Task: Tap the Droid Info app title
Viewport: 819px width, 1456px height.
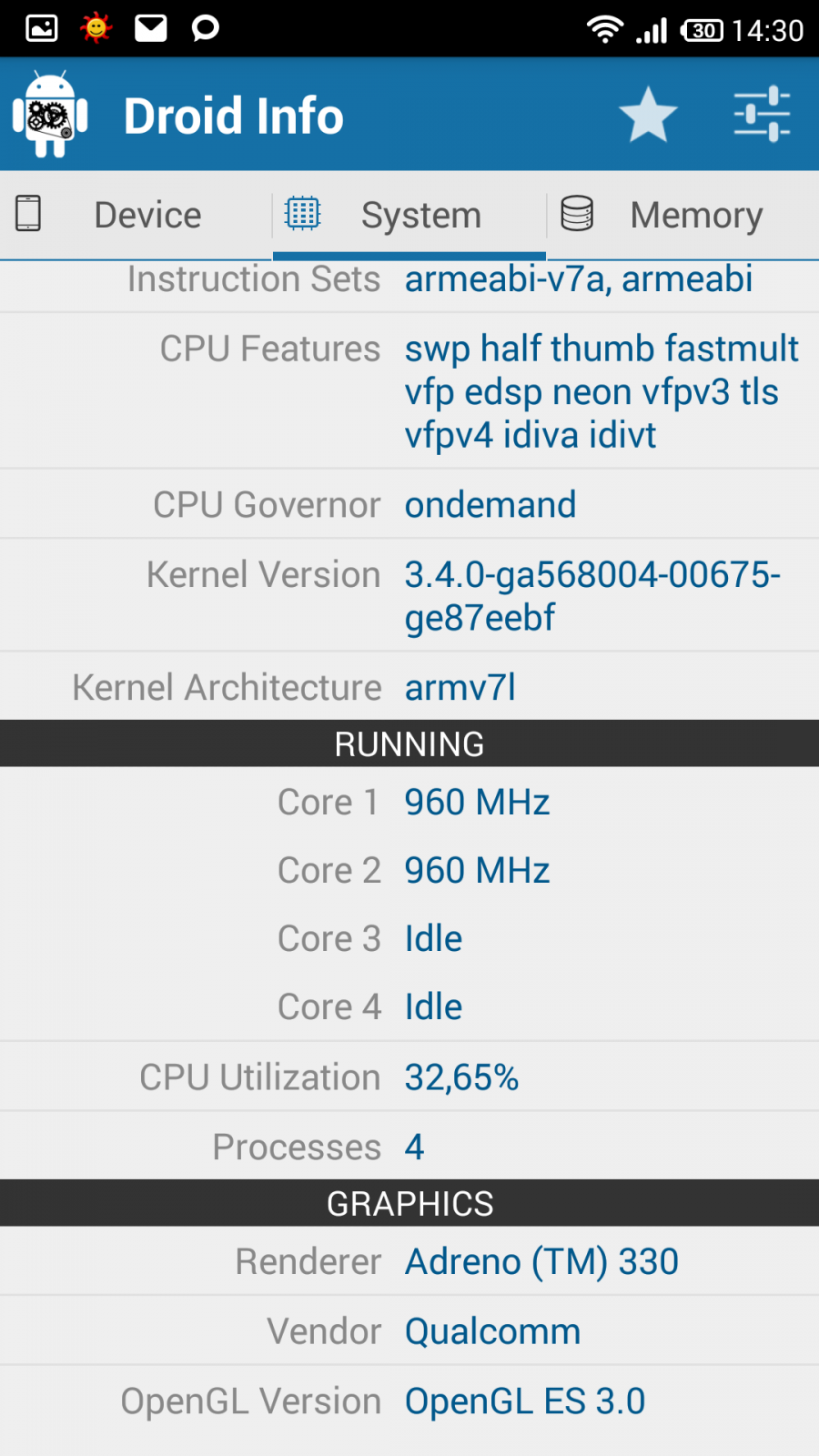Action: pyautogui.click(x=234, y=116)
